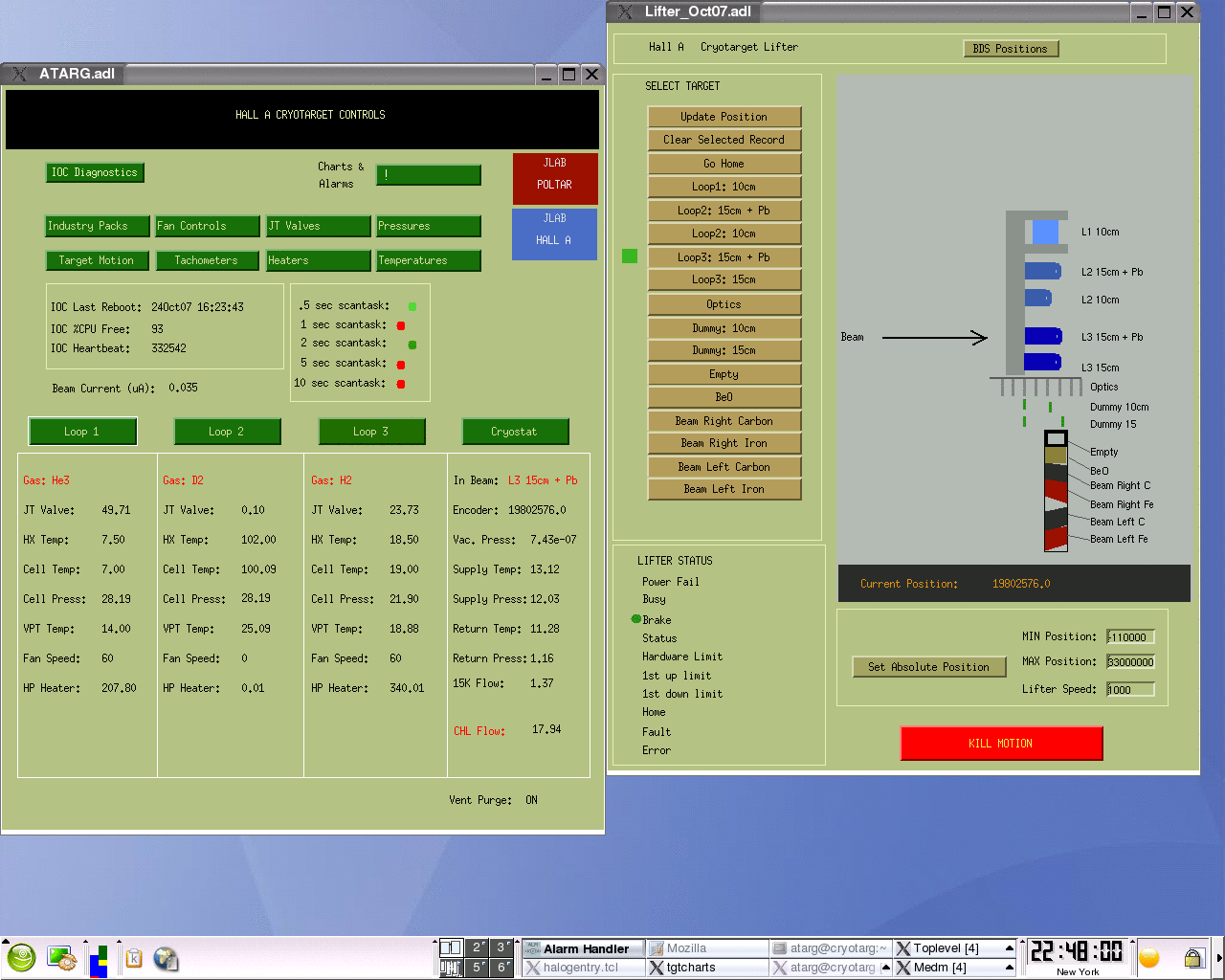Viewport: 1225px width, 980px height.
Task: Switch to virtual desktop 6 in pager
Action: 502,968
